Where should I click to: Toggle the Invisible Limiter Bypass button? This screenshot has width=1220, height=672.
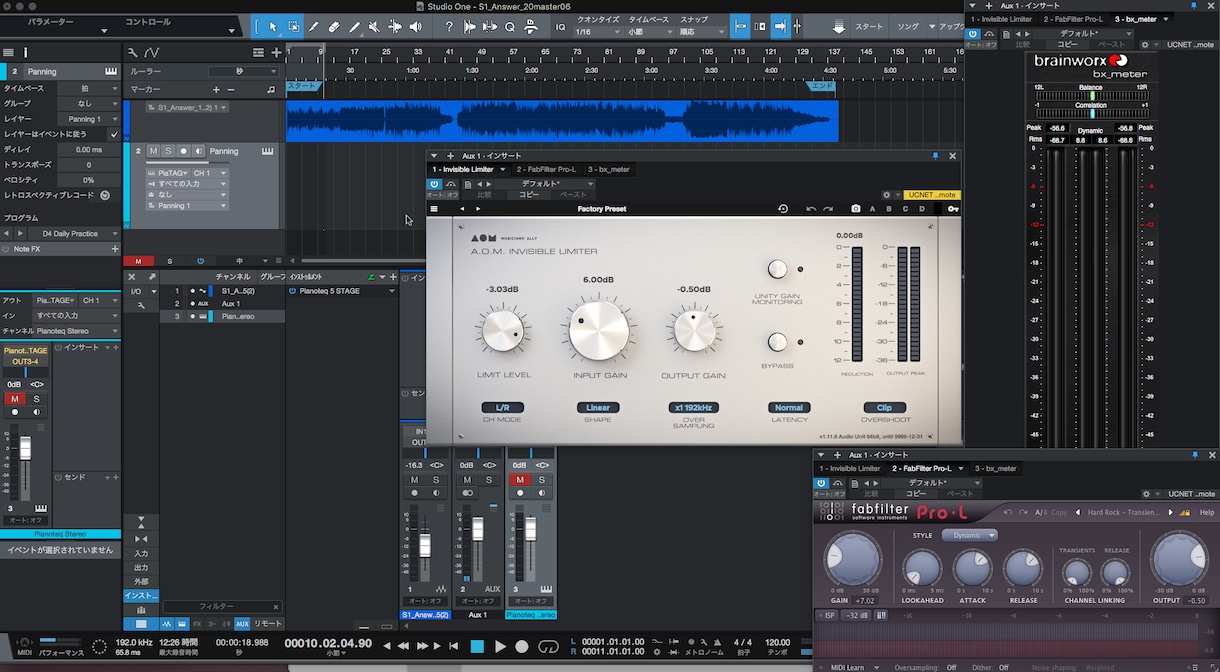(x=777, y=342)
